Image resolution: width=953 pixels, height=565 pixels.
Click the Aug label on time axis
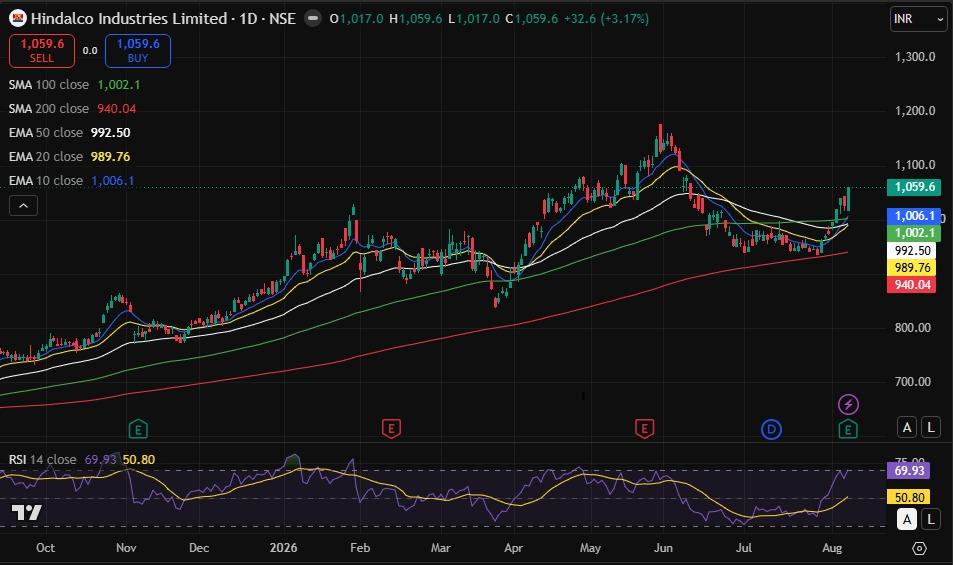832,548
